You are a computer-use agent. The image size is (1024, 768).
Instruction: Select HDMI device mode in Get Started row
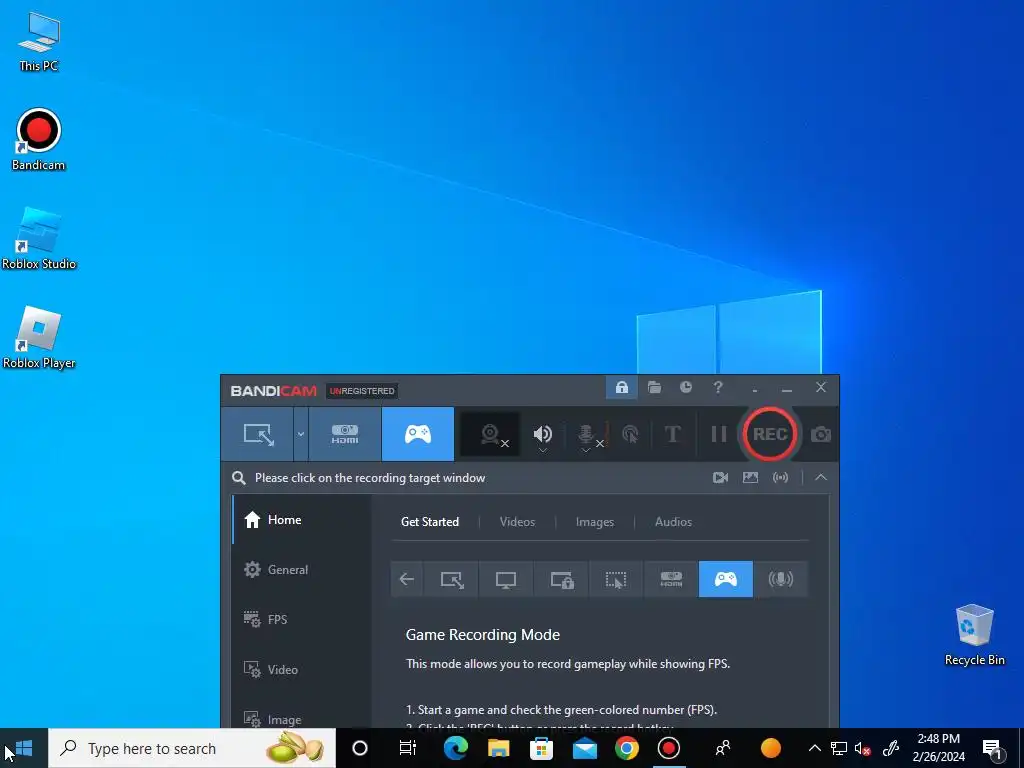pos(671,579)
